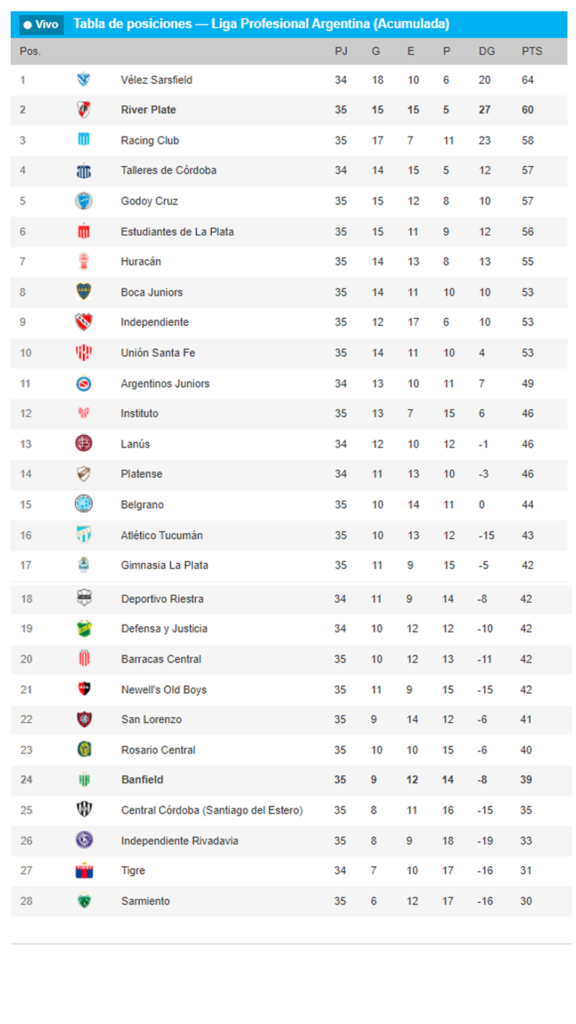576x1024 pixels.
Task: Click the River Plate crest icon
Action: click(84, 110)
